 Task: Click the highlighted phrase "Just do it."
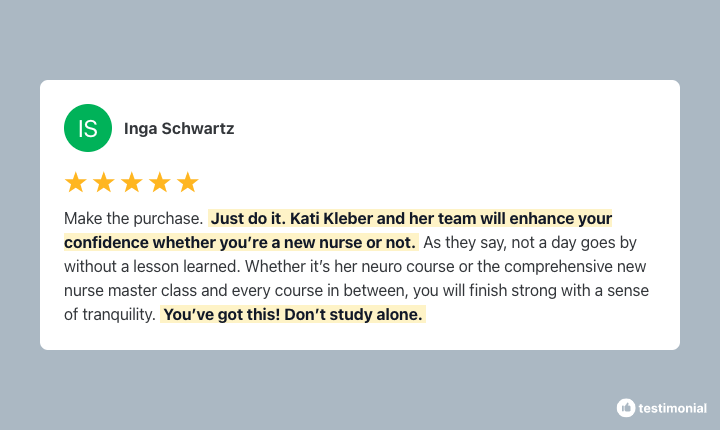coord(248,218)
